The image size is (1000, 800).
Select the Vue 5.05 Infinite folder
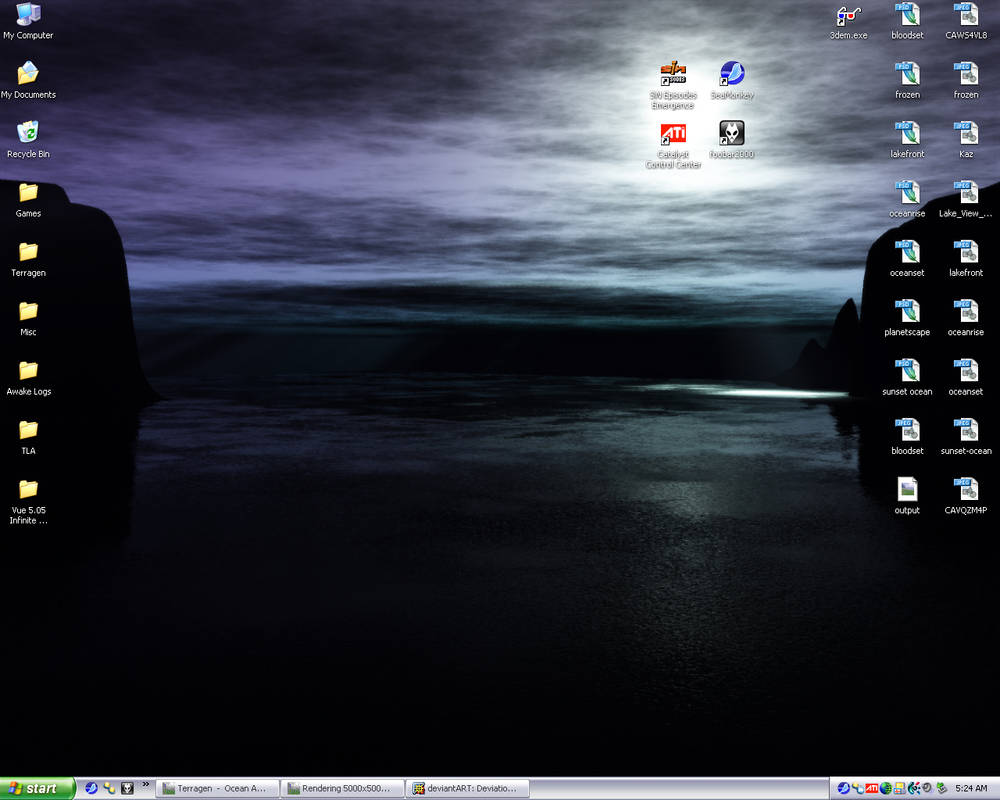[x=28, y=501]
